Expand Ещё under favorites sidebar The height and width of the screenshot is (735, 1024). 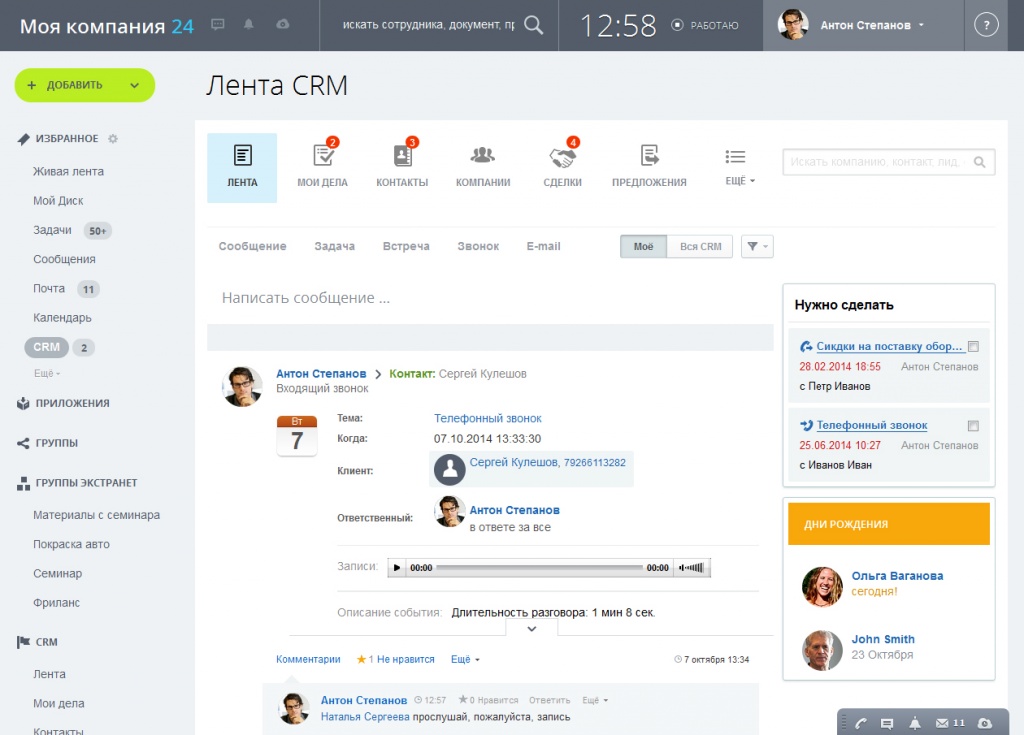[46, 373]
